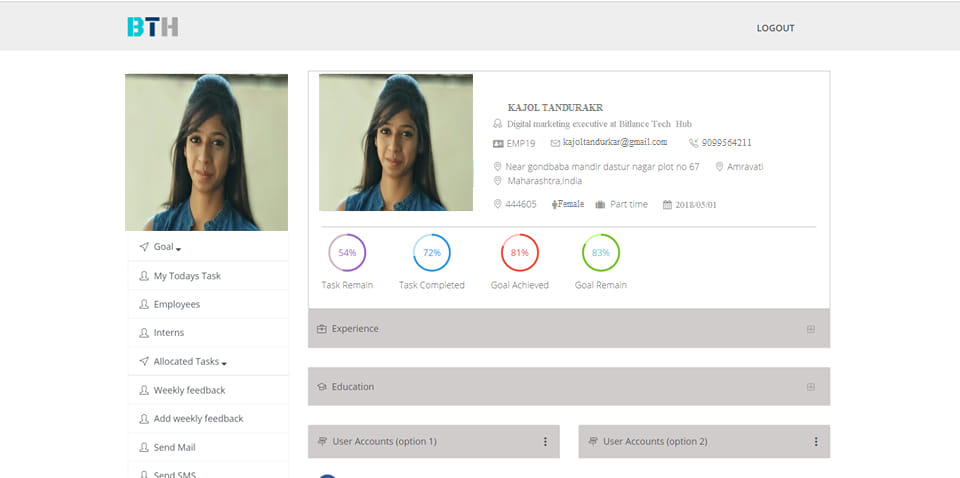Open the User Accounts (option 1) kebab menu

click(x=545, y=441)
